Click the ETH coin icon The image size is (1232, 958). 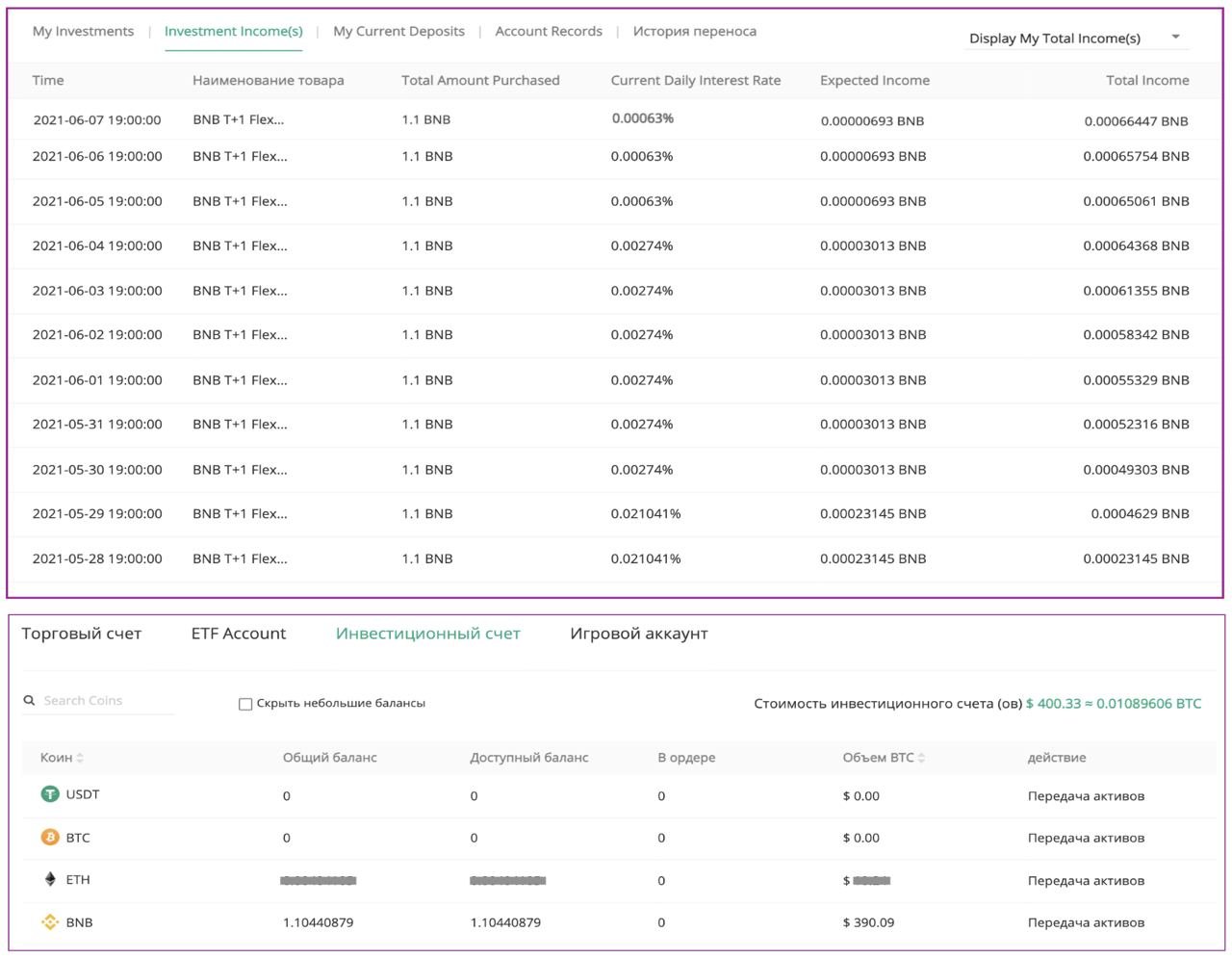(50, 879)
